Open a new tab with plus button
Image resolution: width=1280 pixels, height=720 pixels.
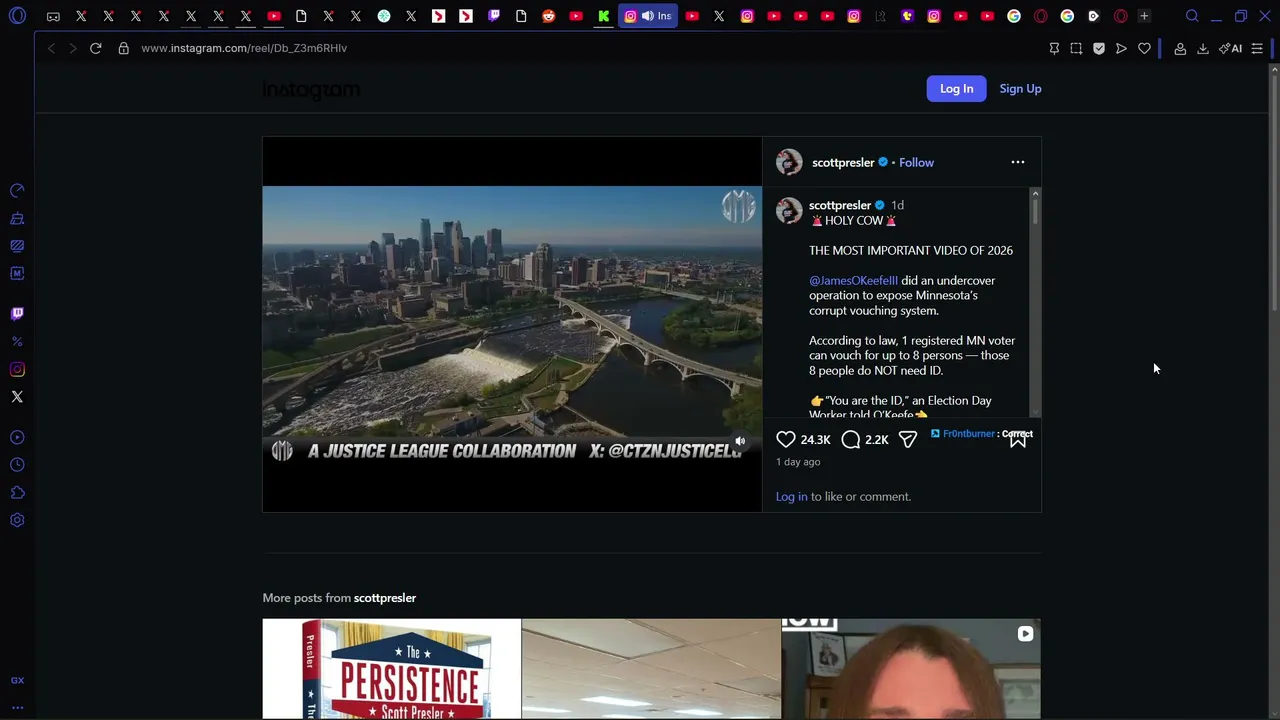point(1145,16)
